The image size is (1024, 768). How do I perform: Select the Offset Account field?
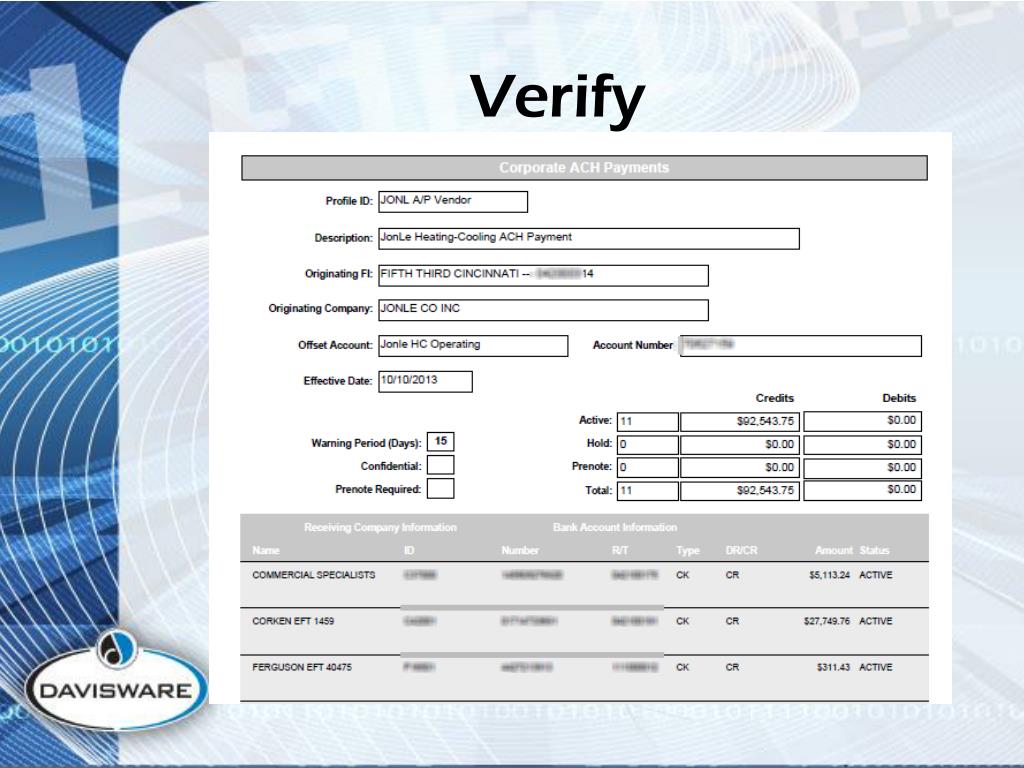(x=473, y=345)
